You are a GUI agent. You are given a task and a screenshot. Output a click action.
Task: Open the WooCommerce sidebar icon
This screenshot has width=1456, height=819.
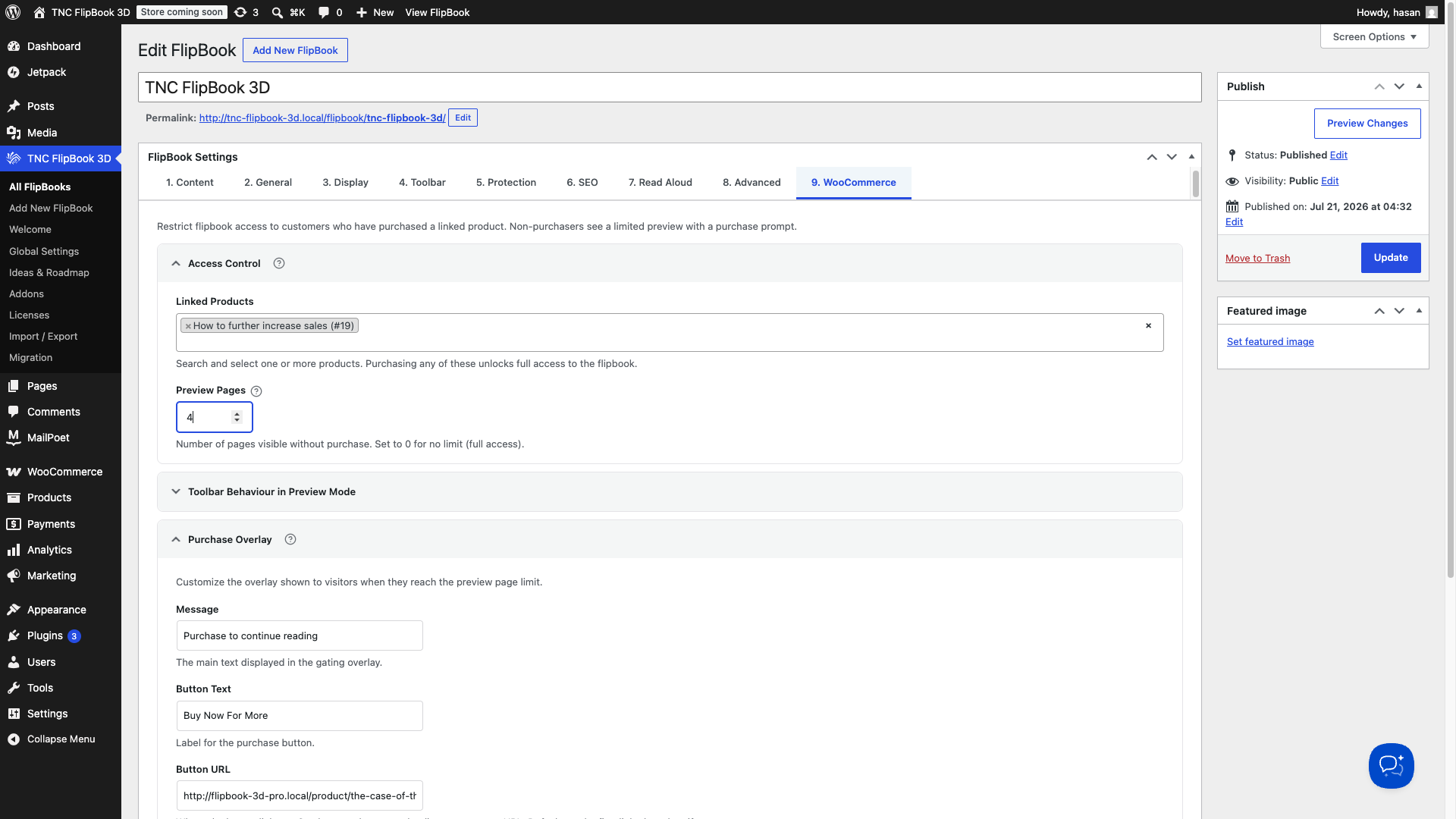click(x=14, y=472)
